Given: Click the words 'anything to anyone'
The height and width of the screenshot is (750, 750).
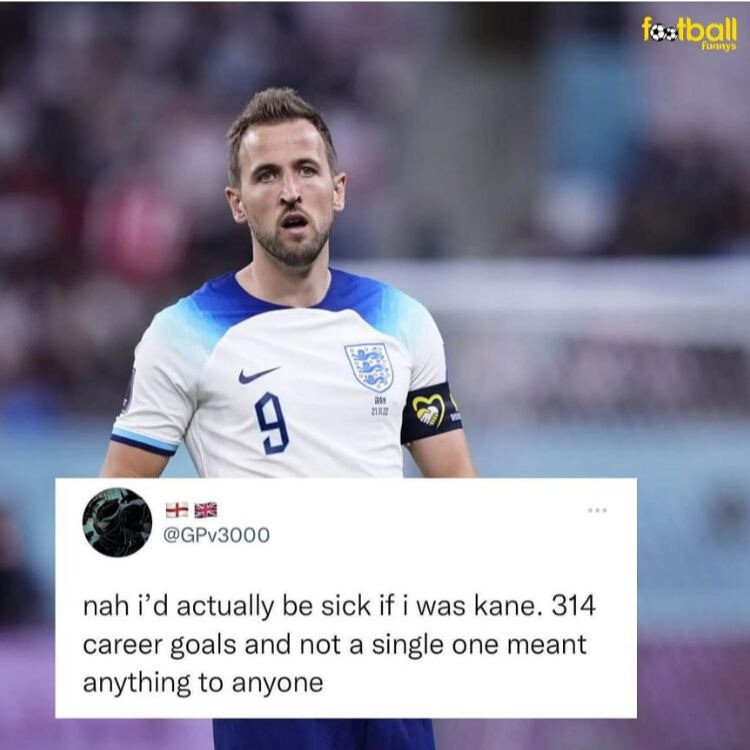Looking at the screenshot, I should [203, 683].
